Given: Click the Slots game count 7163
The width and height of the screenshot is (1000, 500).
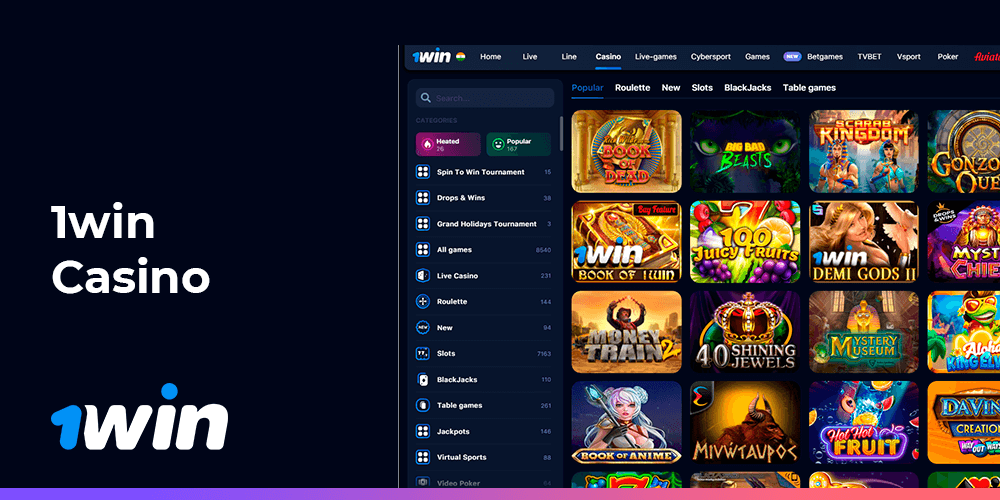Looking at the screenshot, I should (544, 354).
